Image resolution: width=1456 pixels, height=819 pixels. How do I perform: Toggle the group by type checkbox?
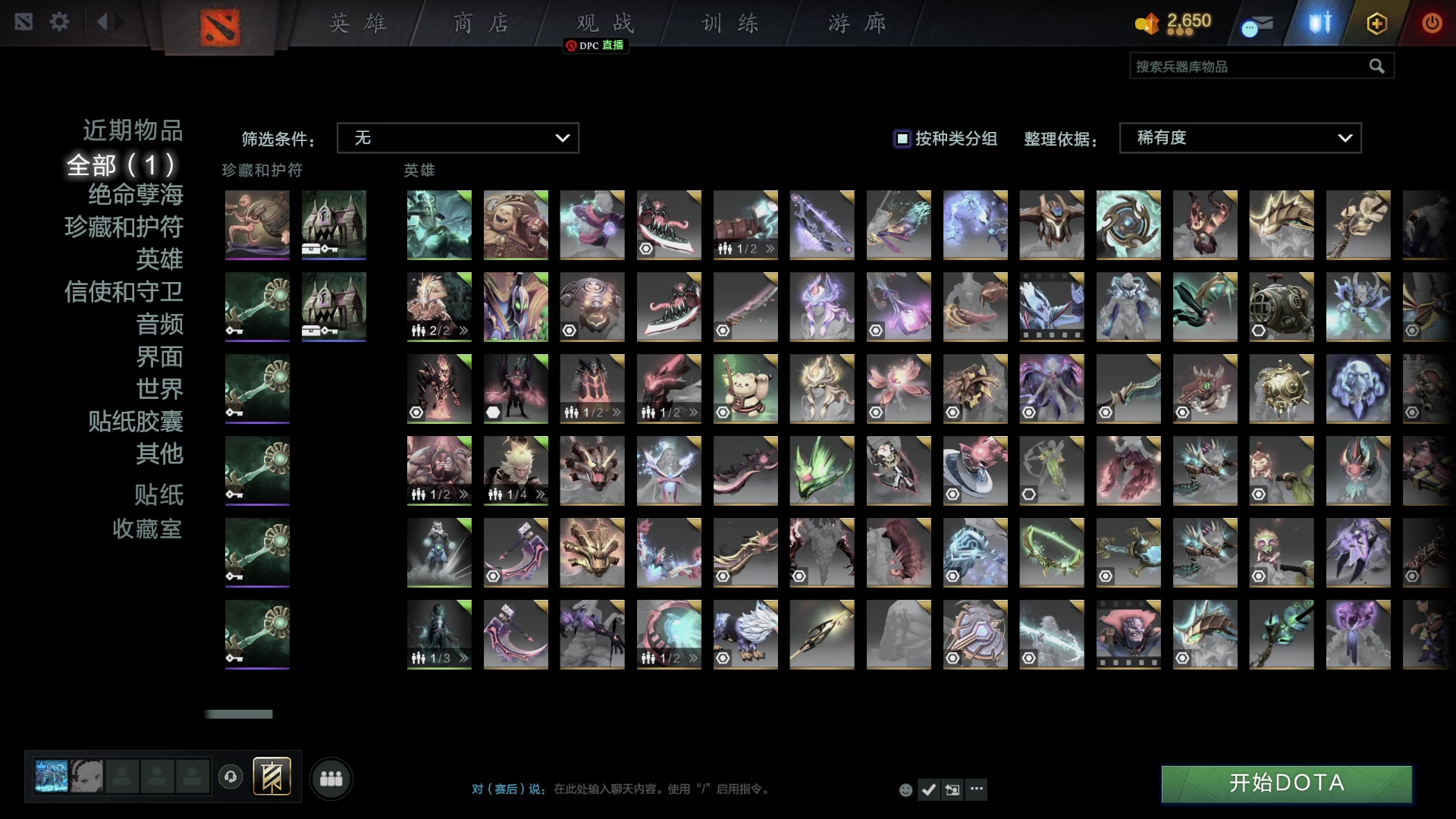click(x=902, y=139)
